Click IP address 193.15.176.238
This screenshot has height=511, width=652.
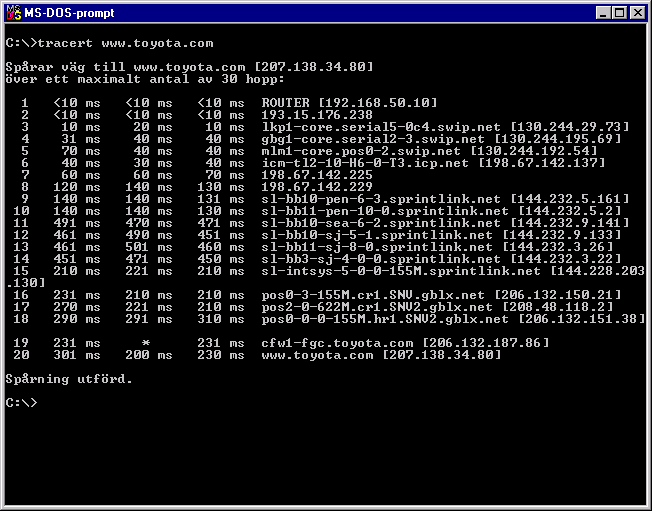[317, 115]
